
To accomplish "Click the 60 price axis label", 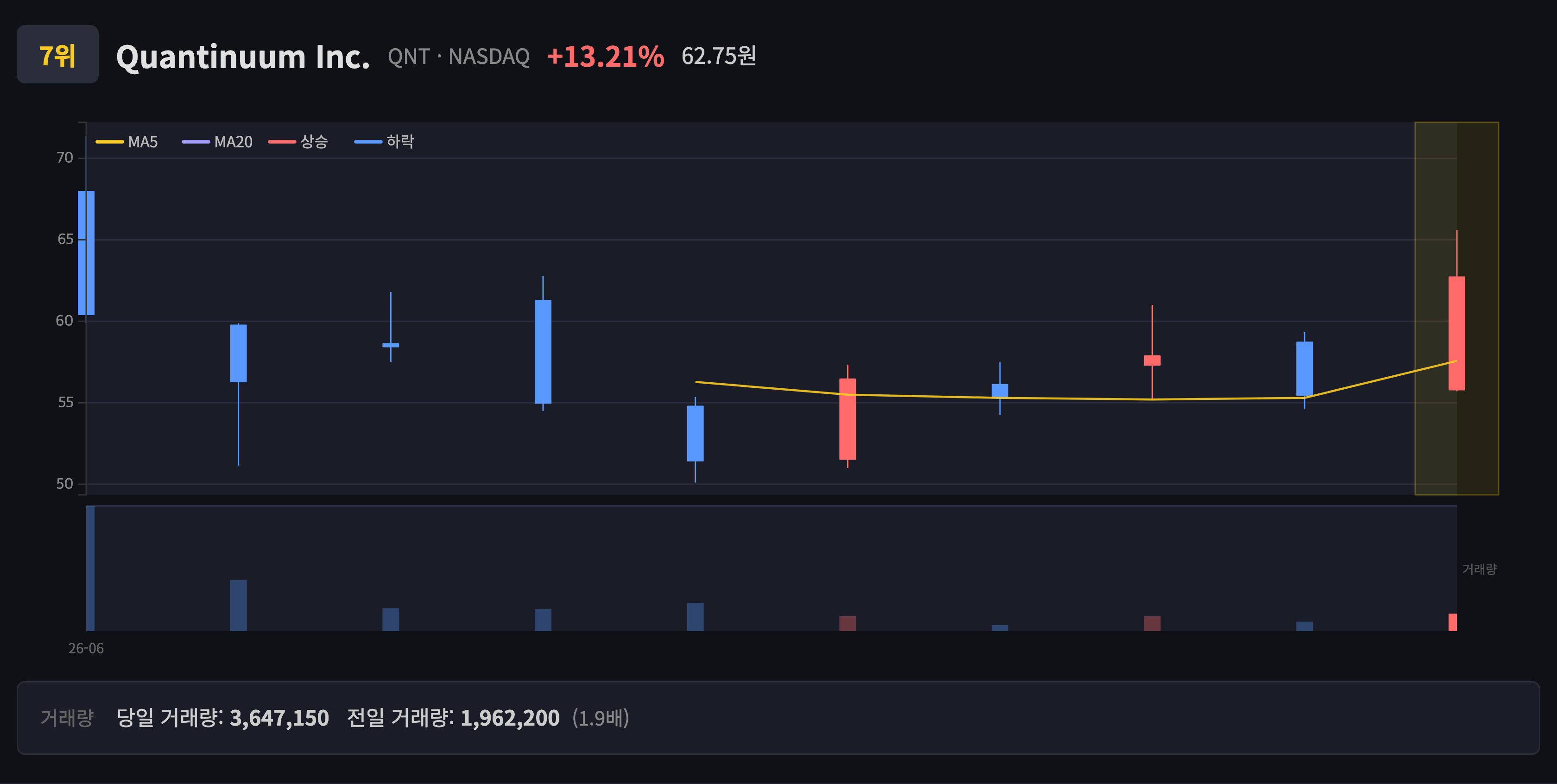I will coord(65,321).
